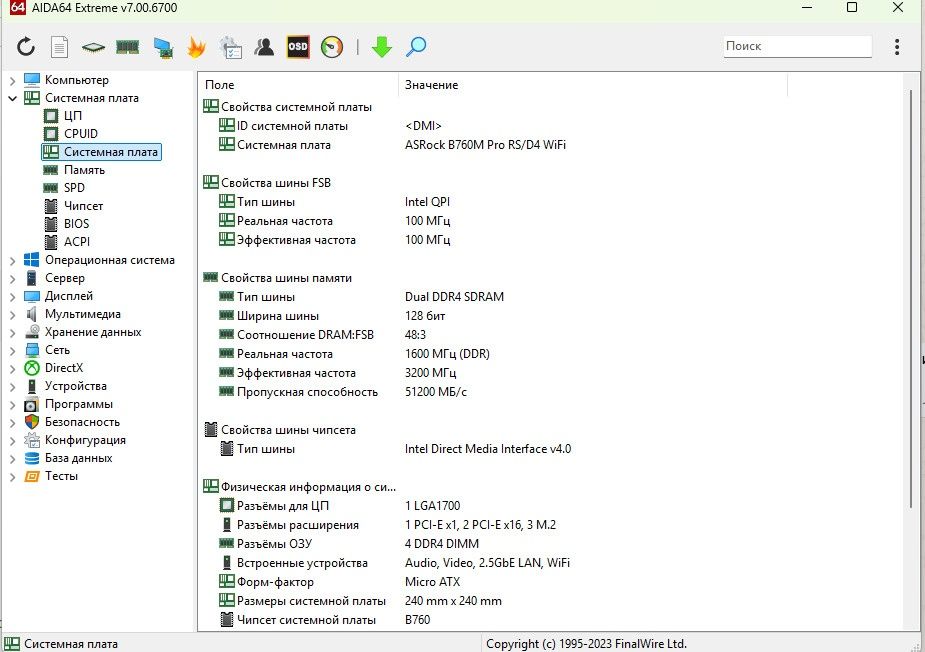Select the Чипсет tree item

tap(83, 206)
